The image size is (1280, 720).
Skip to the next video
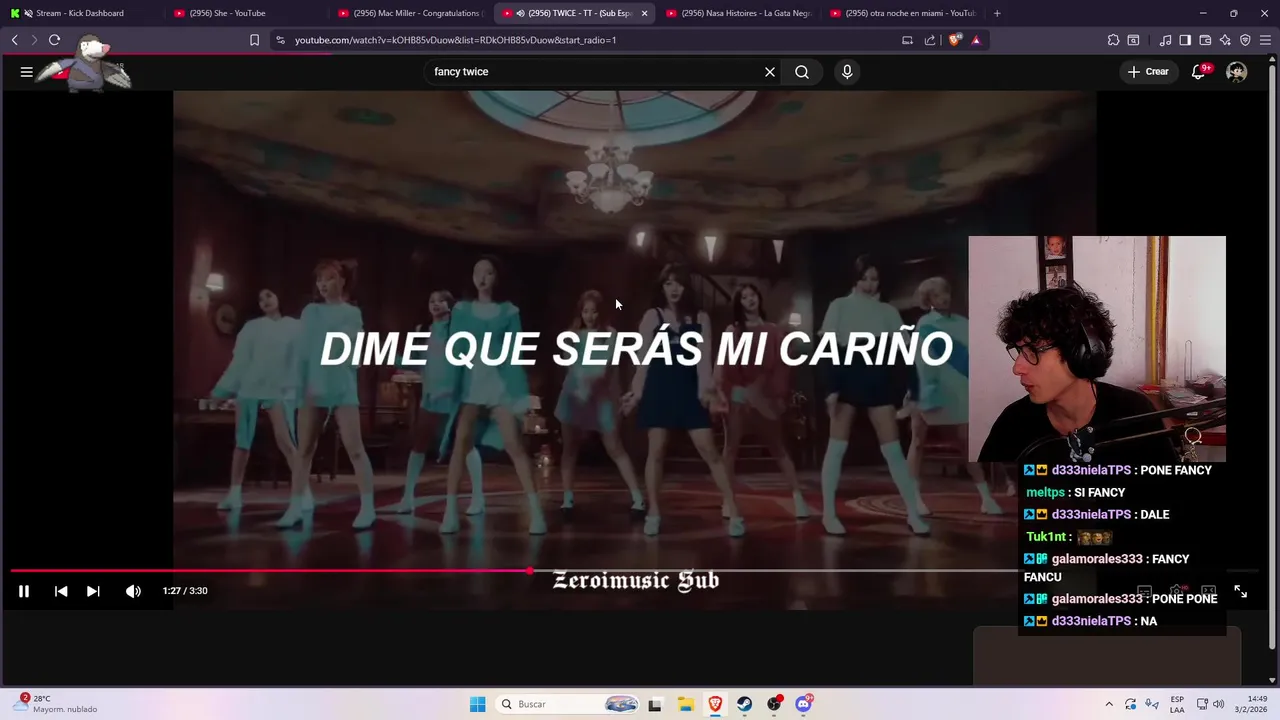click(x=93, y=591)
